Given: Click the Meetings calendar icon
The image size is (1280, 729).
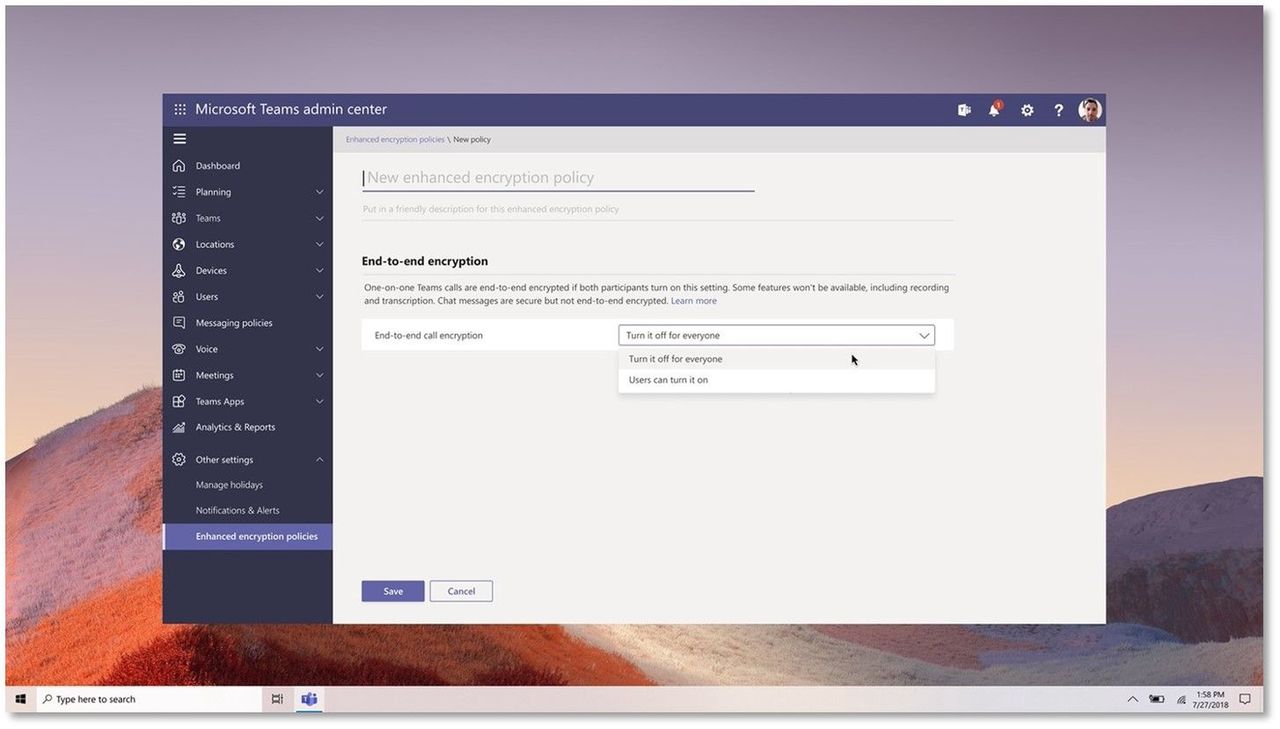Looking at the screenshot, I should point(179,375).
